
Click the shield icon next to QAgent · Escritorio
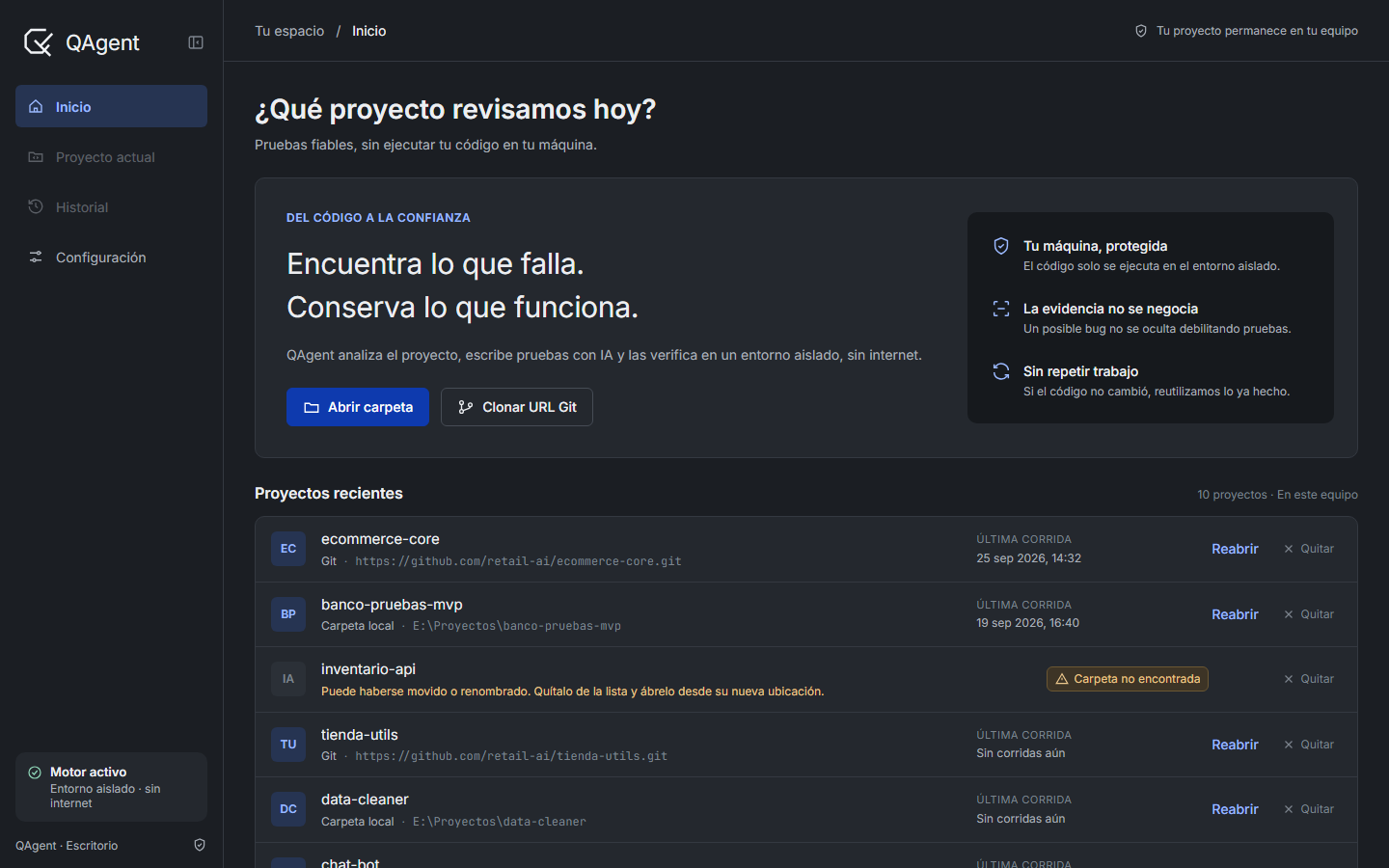[x=200, y=845]
